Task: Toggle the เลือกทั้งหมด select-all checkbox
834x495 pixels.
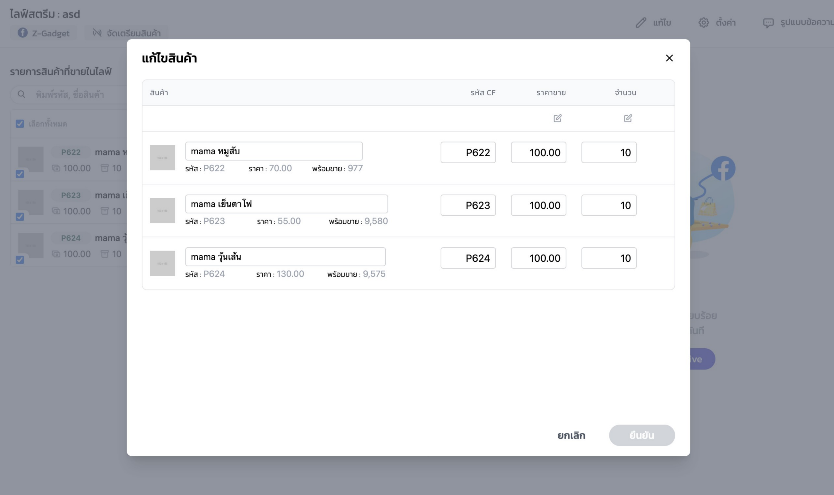Action: click(x=20, y=124)
